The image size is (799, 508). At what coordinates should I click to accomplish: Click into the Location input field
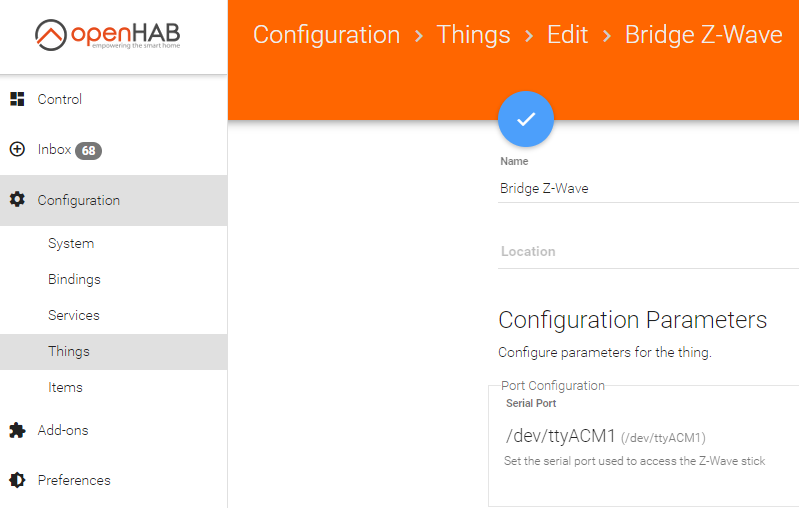pyautogui.click(x=648, y=252)
